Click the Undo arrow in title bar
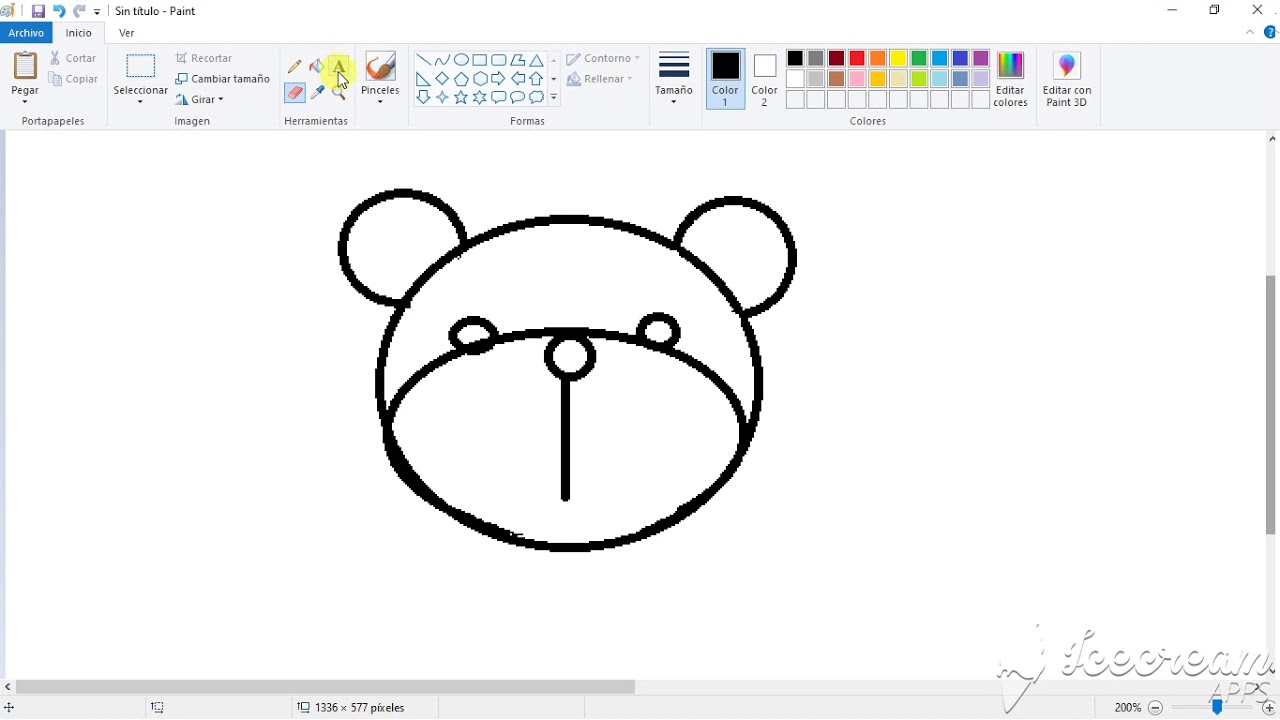The width and height of the screenshot is (1280, 720). pos(59,11)
